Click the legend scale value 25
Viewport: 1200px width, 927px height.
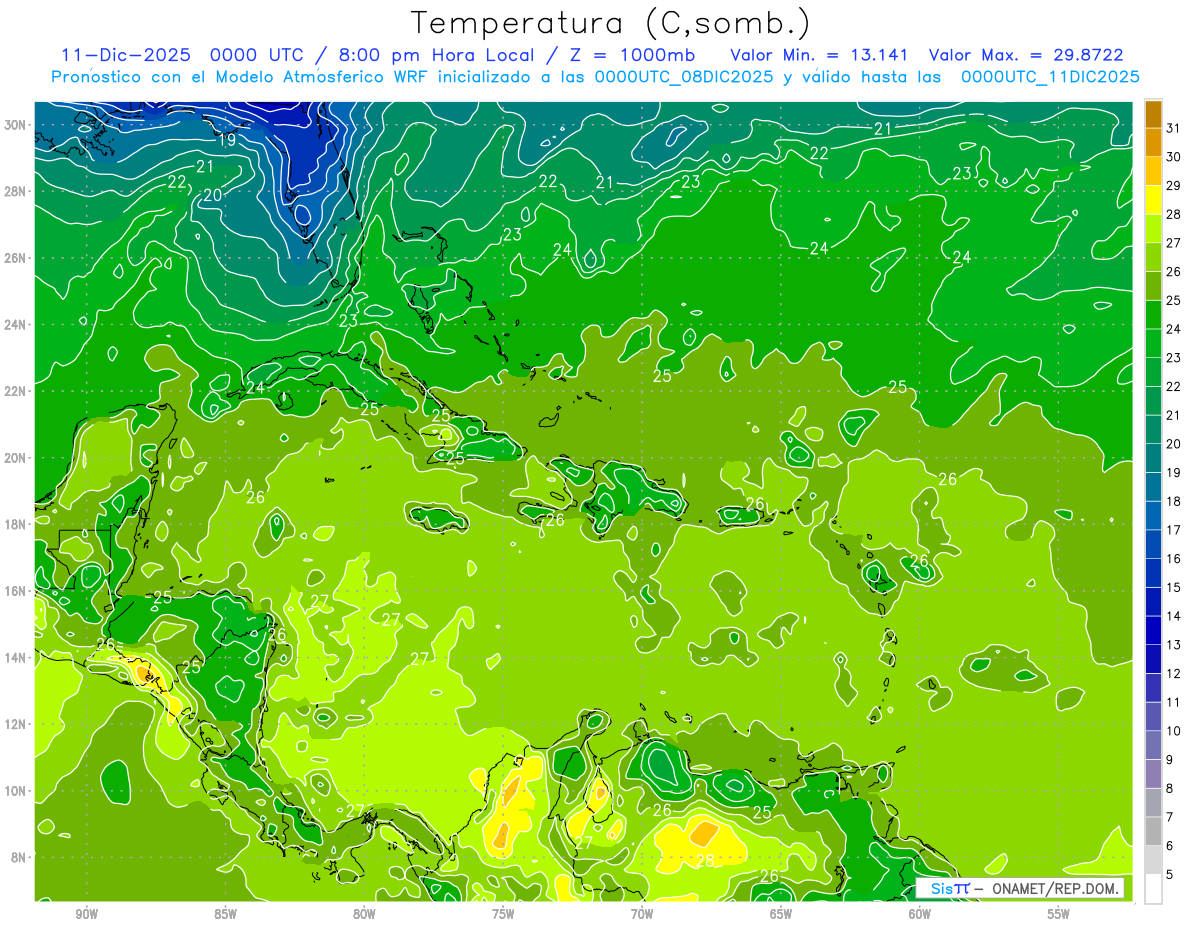point(1174,300)
